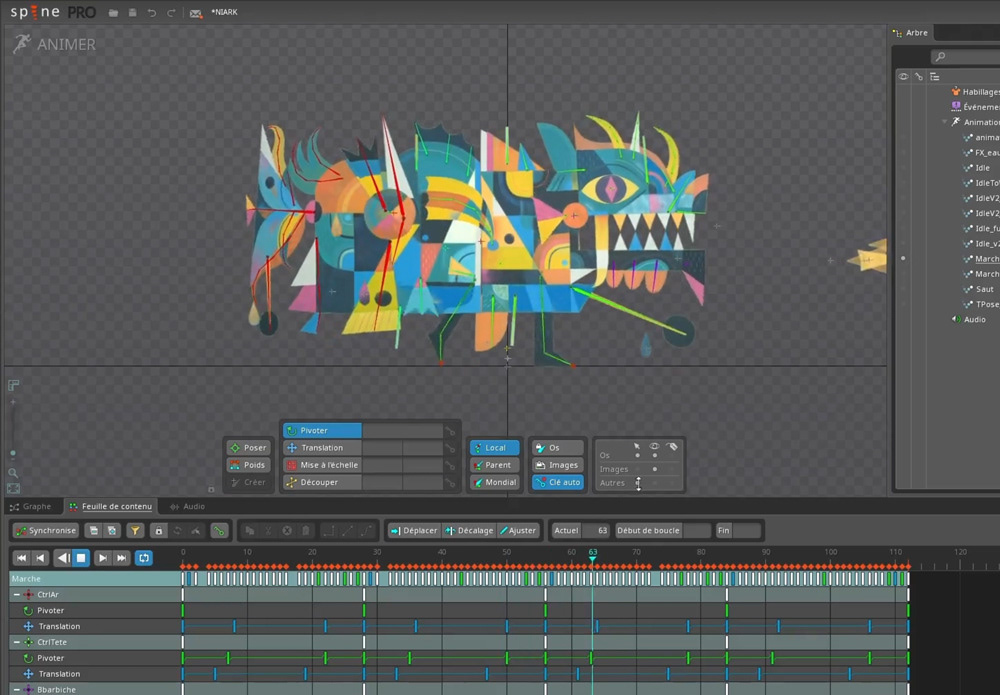Click the tree search field

click(x=966, y=57)
